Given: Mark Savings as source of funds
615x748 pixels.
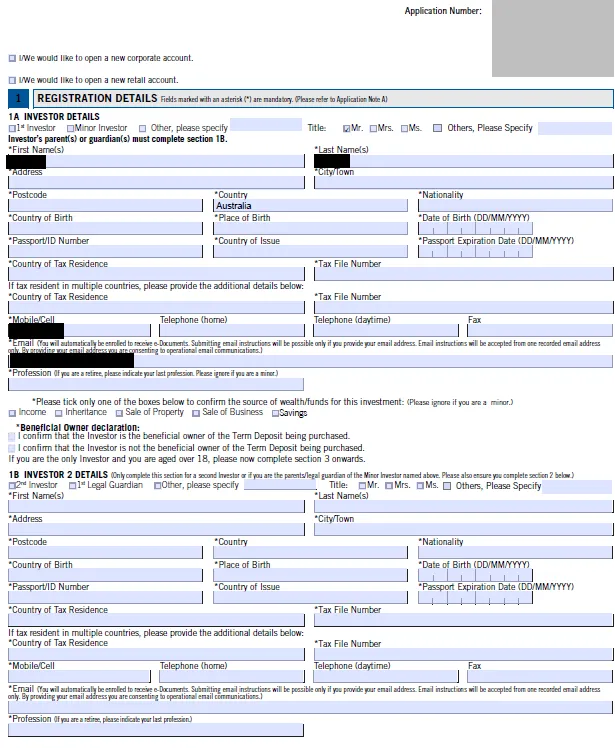Looking at the screenshot, I should click(273, 413).
